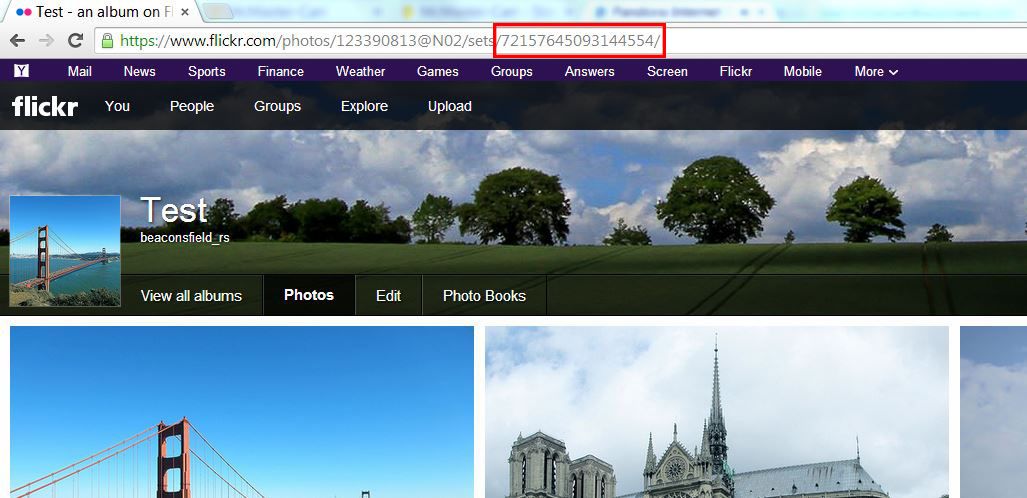1027x498 pixels.
Task: Click the green HTTPS padlock icon
Action: (x=107, y=41)
